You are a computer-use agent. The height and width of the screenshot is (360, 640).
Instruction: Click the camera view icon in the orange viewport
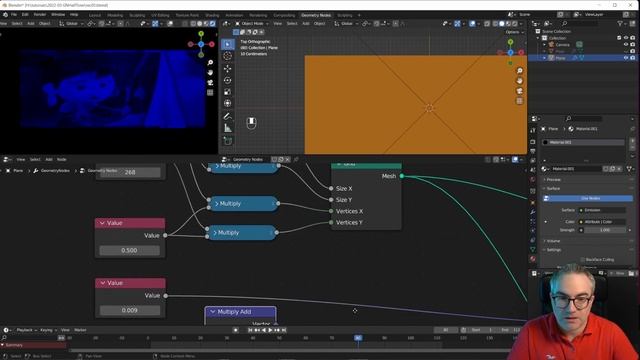tap(520, 91)
